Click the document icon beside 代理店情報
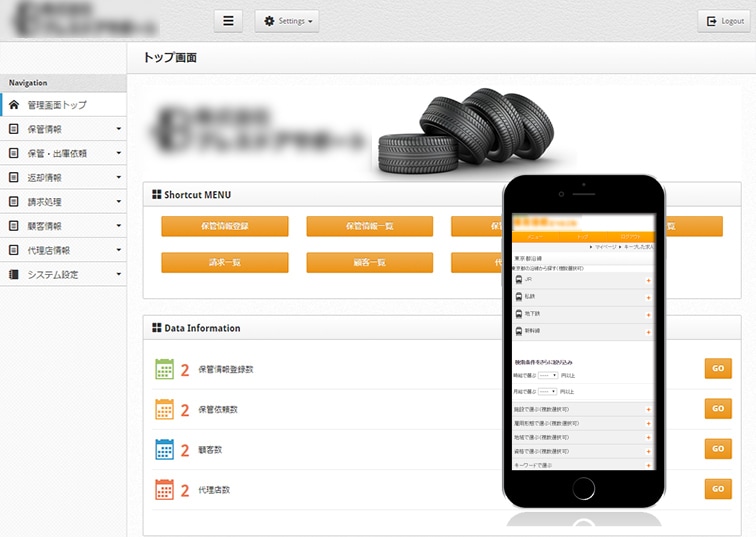 coord(14,250)
